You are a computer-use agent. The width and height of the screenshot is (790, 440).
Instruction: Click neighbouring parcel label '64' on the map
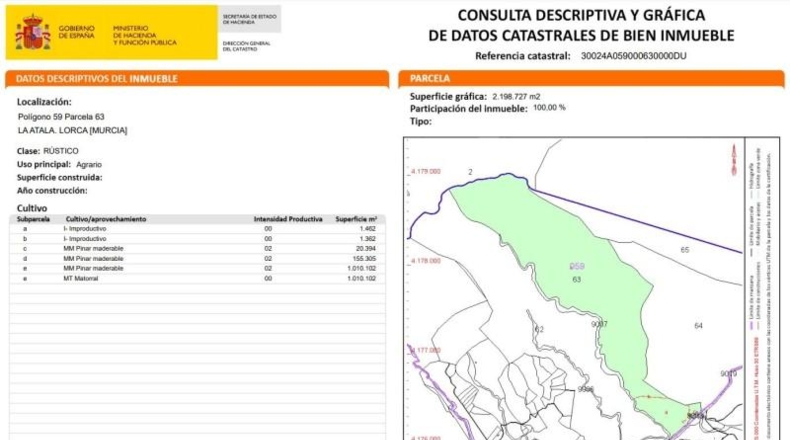tap(698, 326)
